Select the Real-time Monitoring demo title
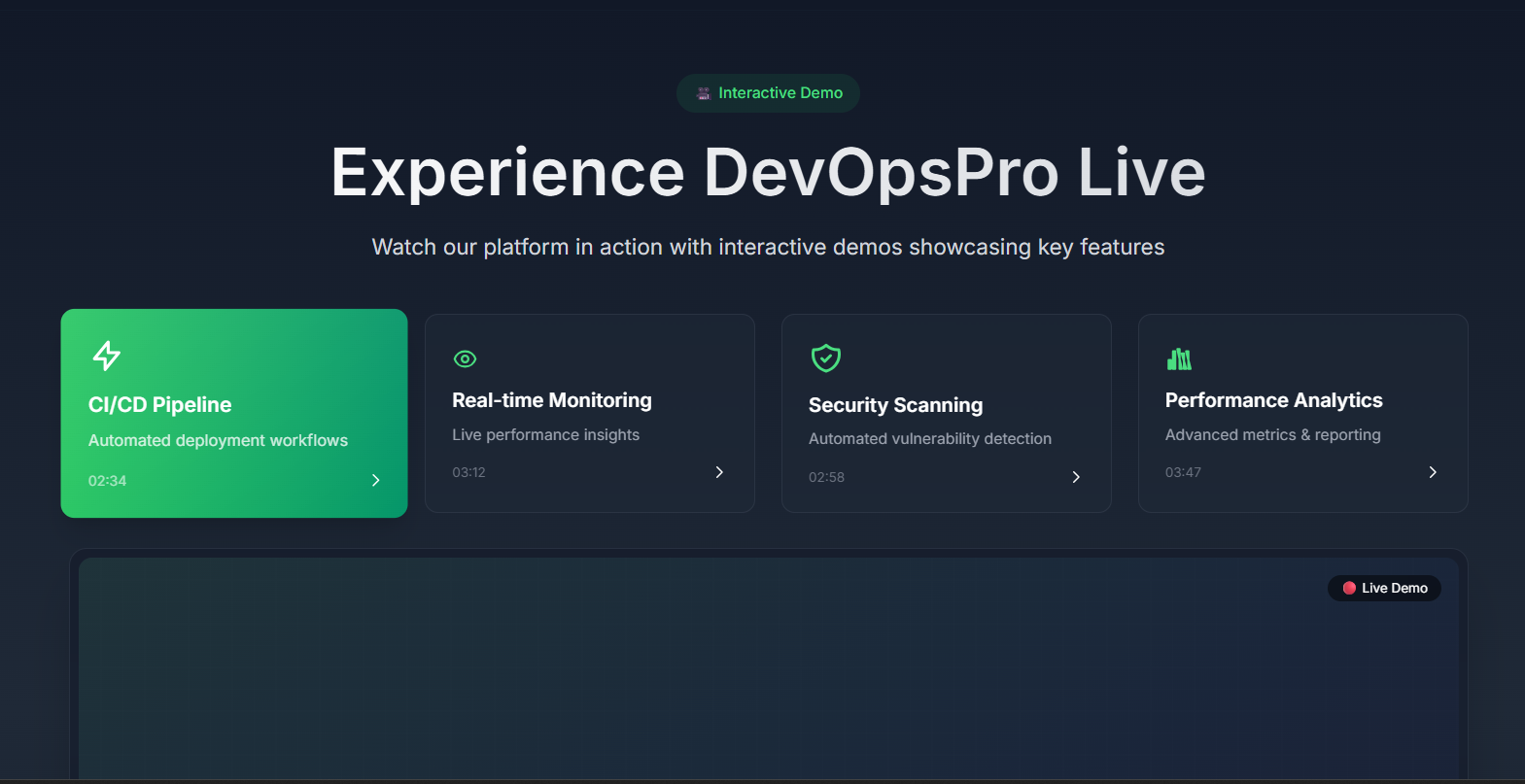1525x784 pixels. coord(552,400)
